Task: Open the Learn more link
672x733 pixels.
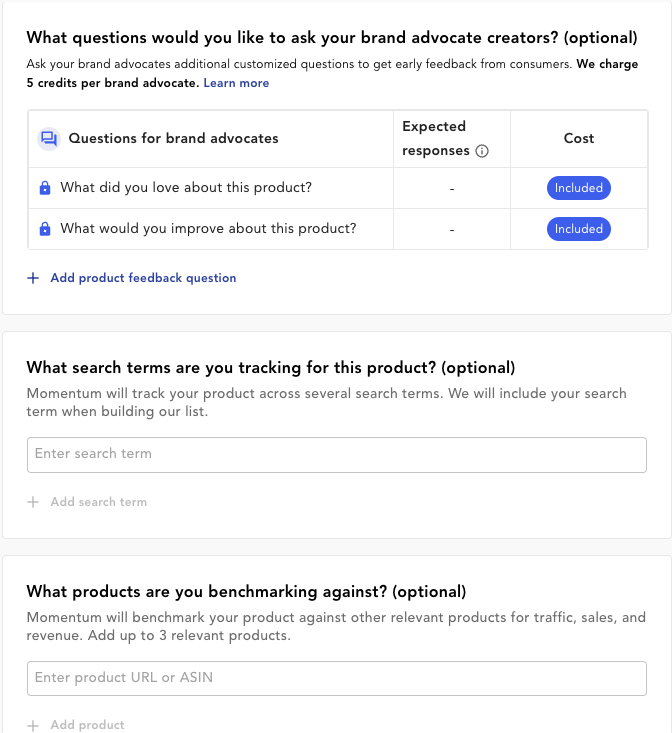Action: (x=236, y=83)
